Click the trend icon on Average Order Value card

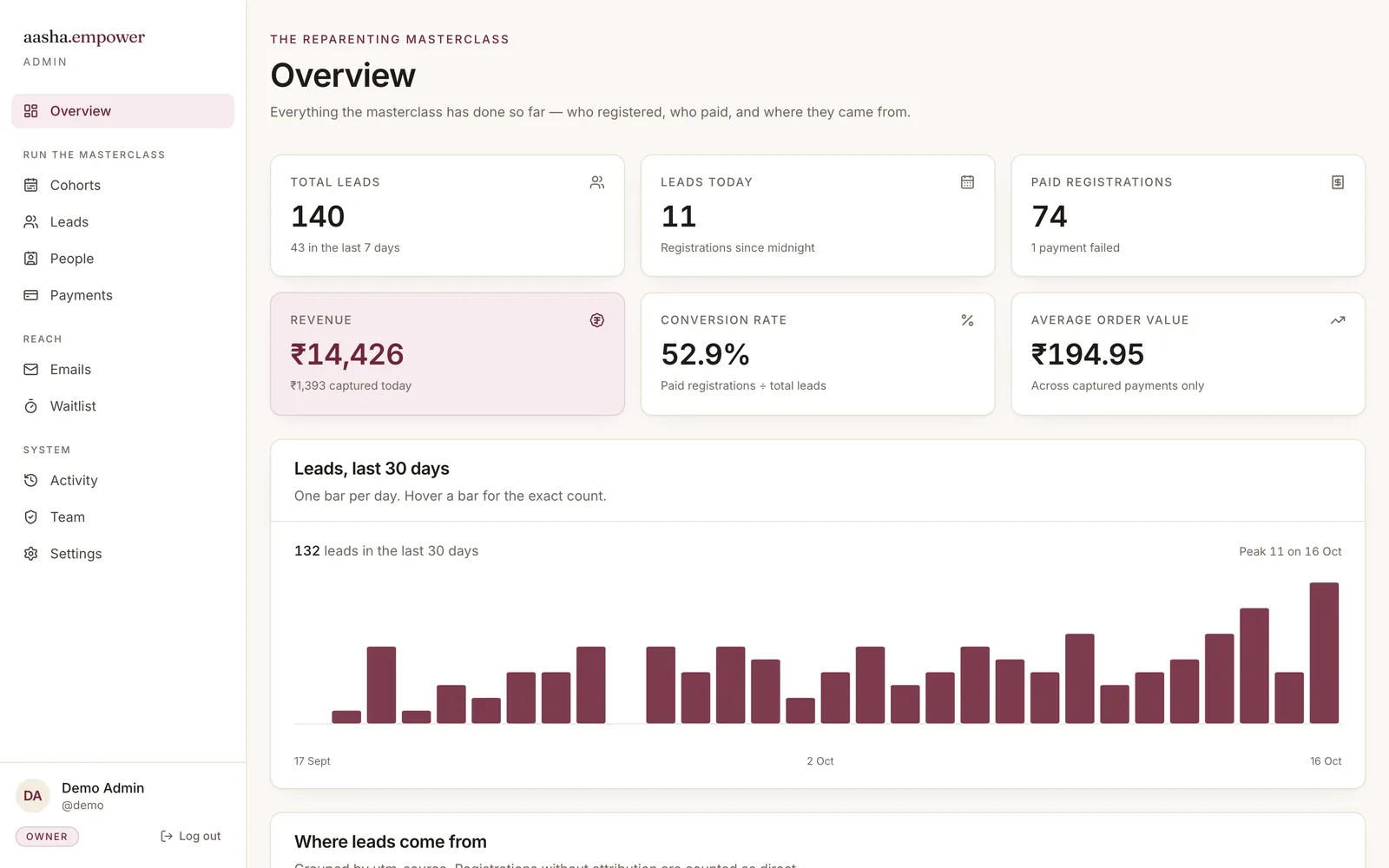tap(1338, 320)
